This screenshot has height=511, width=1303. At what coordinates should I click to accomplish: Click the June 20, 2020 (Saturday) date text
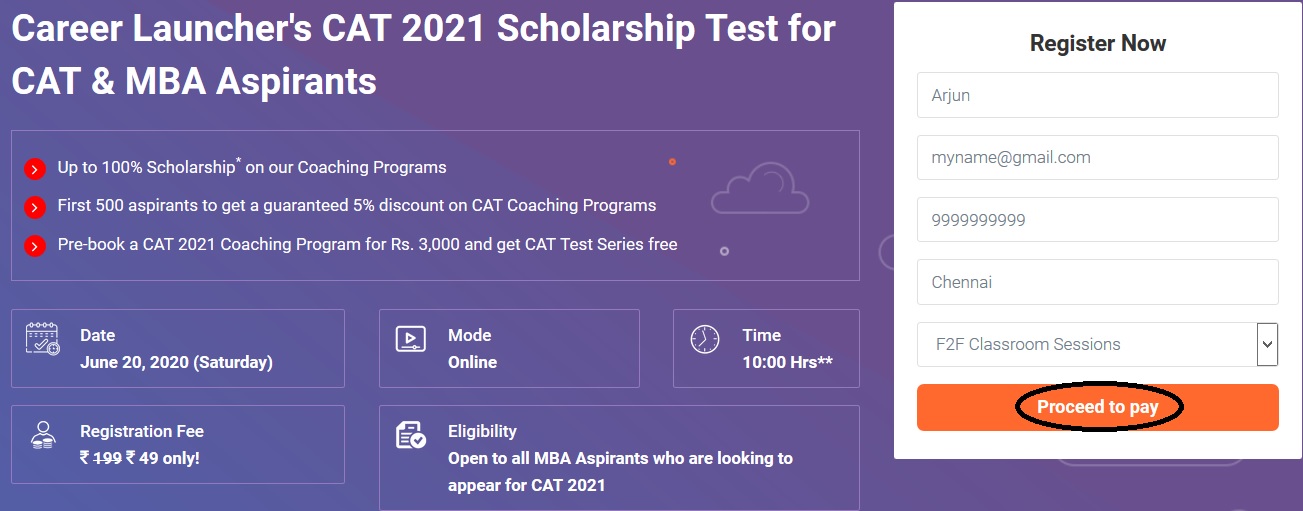176,362
